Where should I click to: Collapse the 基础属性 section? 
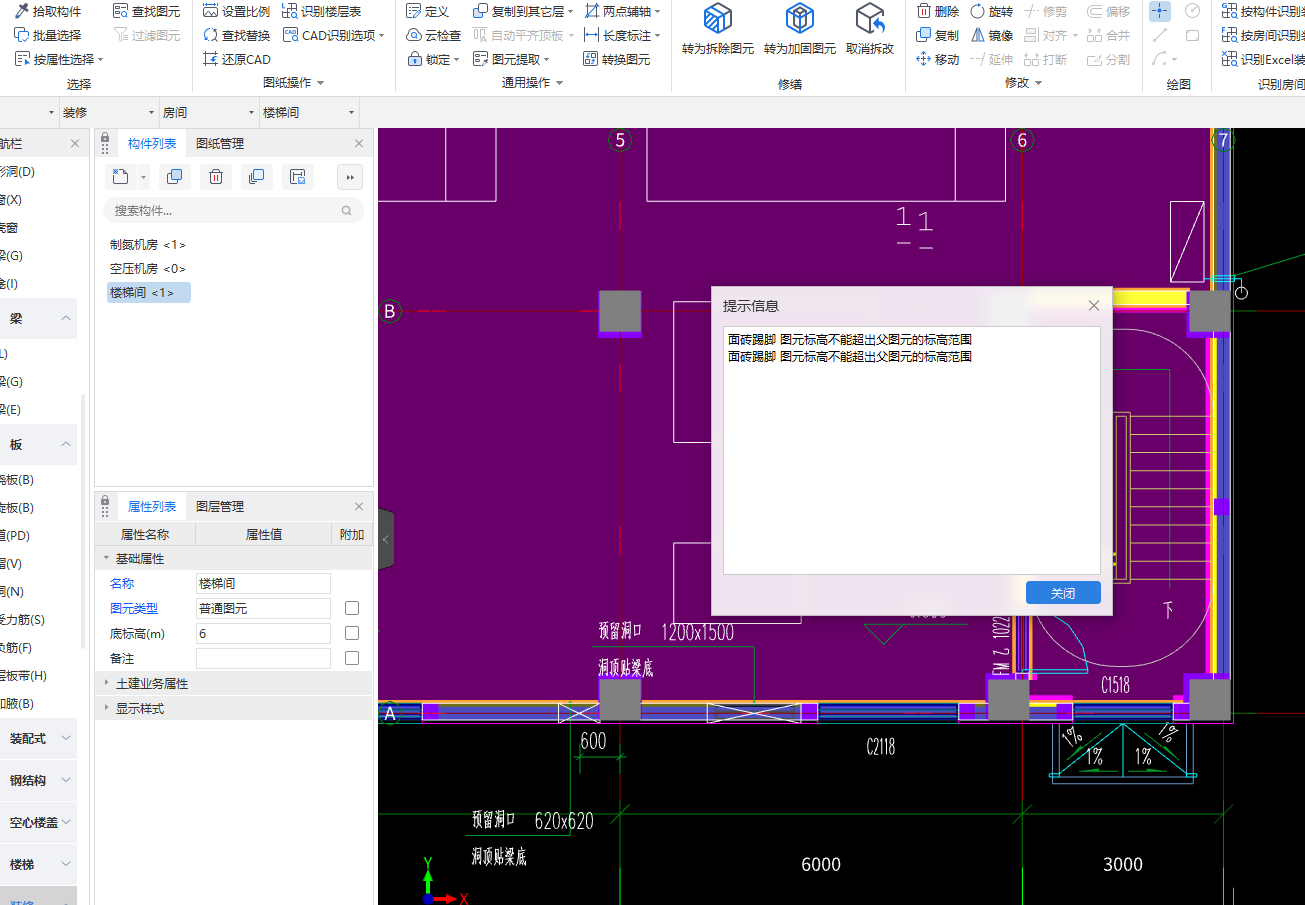coord(107,558)
